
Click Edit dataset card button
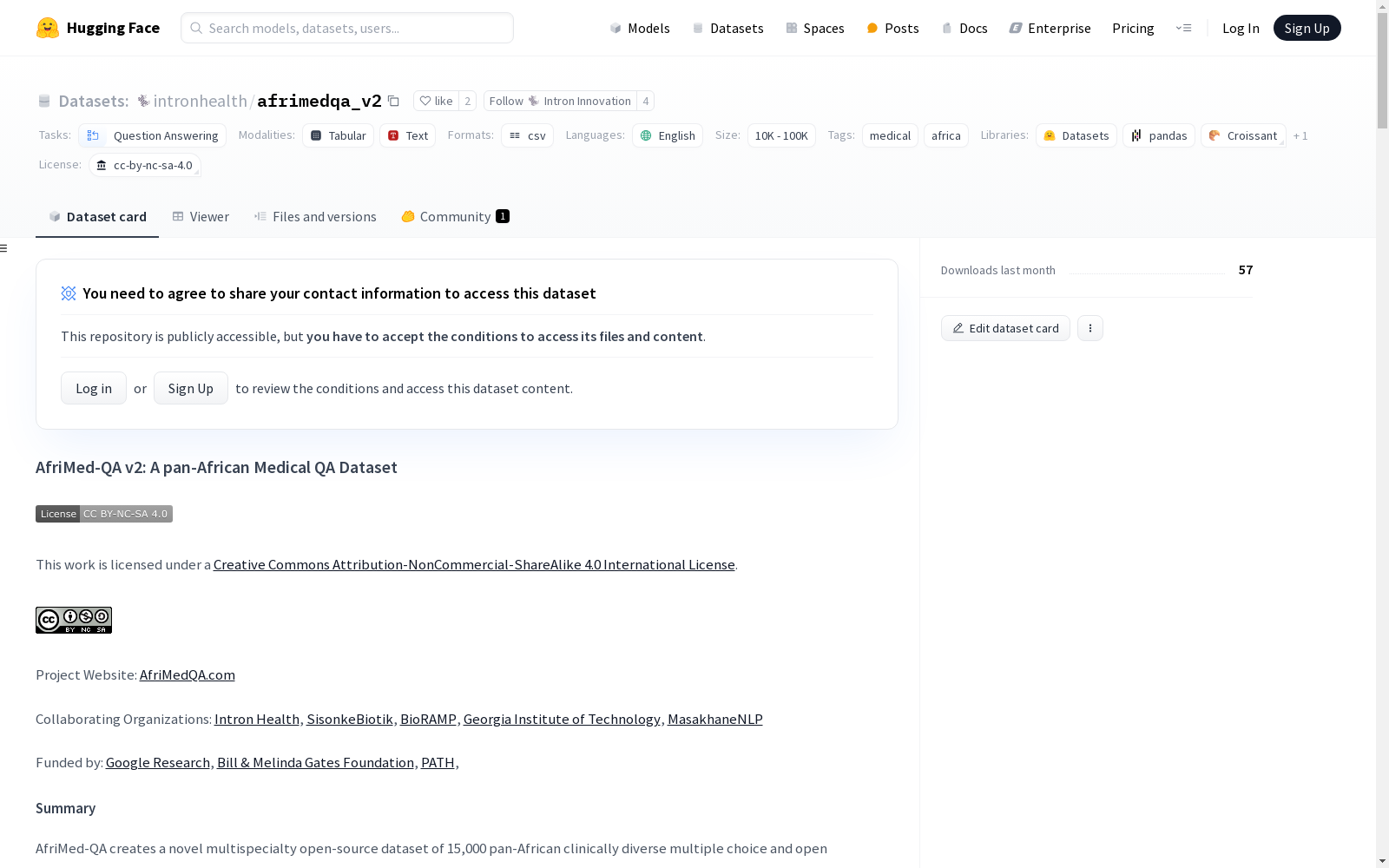[x=1005, y=328]
